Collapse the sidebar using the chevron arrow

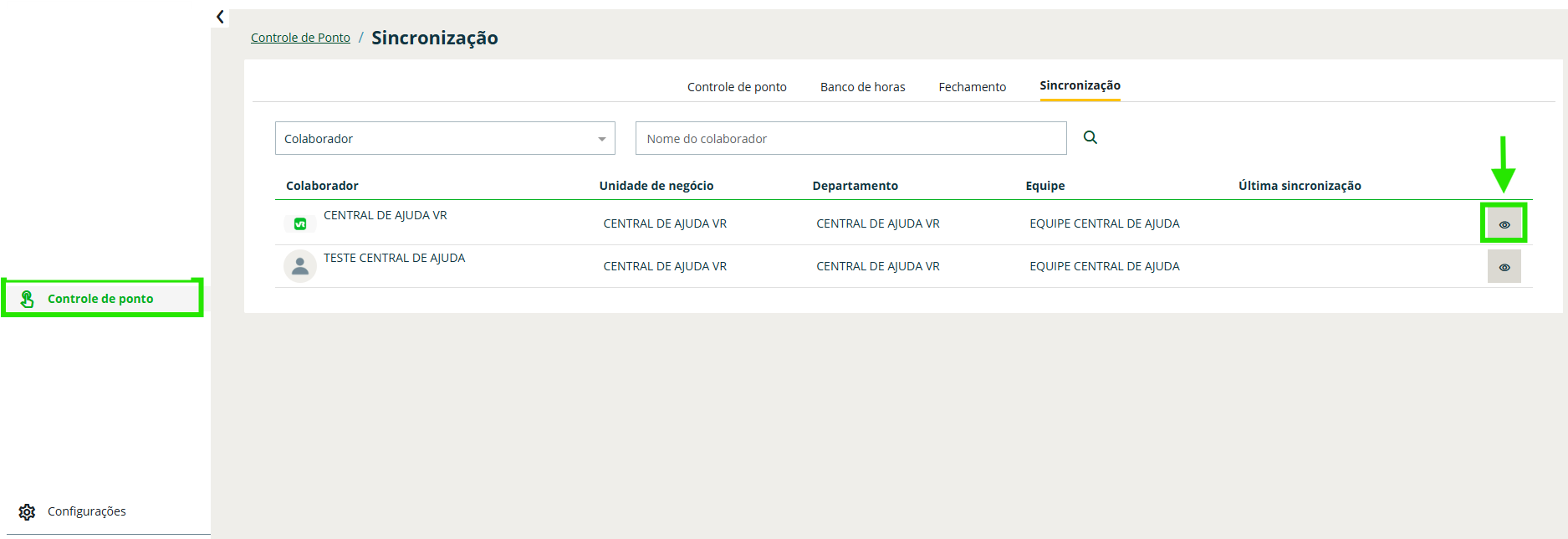click(220, 17)
